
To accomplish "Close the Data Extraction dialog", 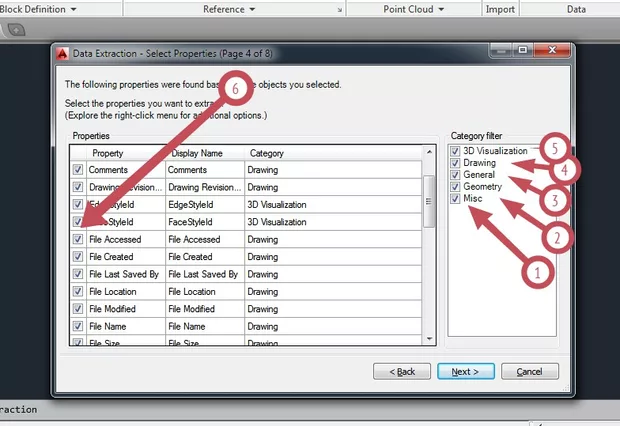I will (552, 50).
